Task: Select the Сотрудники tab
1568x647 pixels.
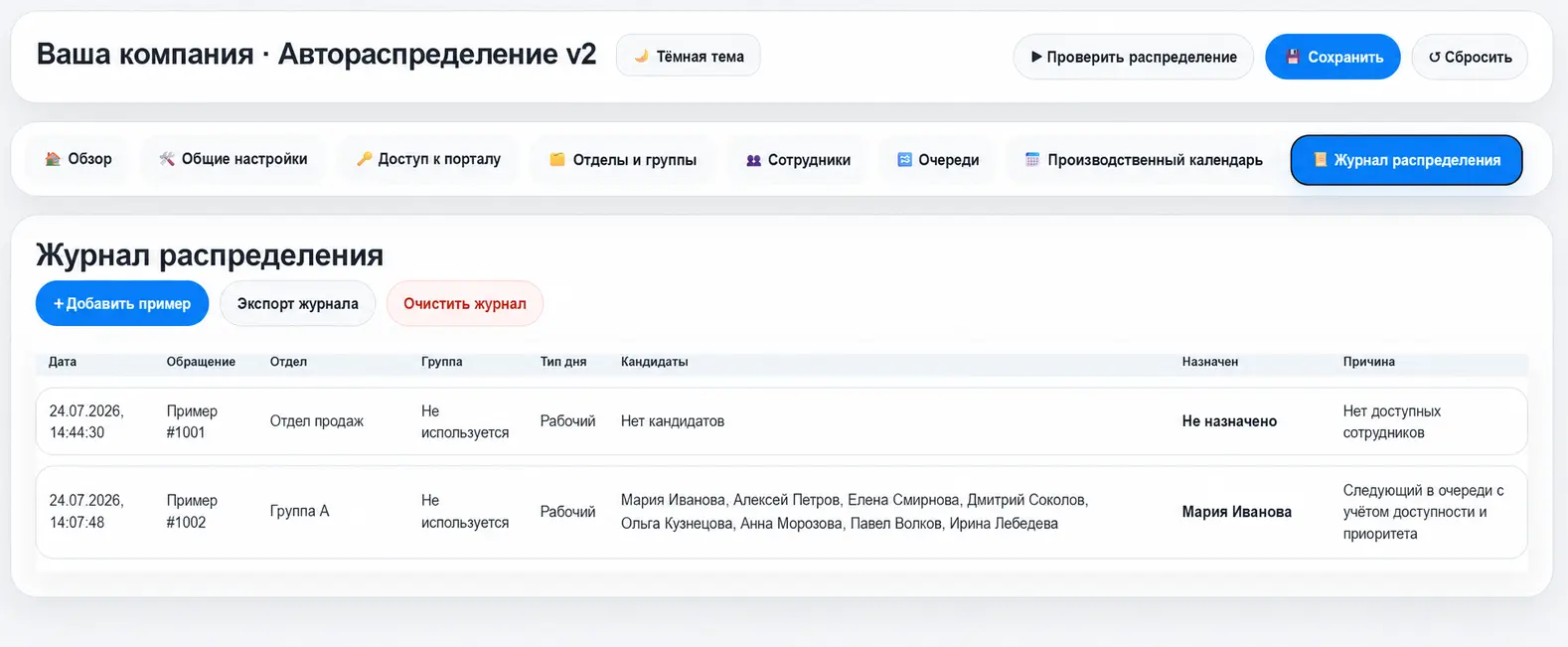Action: [x=798, y=159]
